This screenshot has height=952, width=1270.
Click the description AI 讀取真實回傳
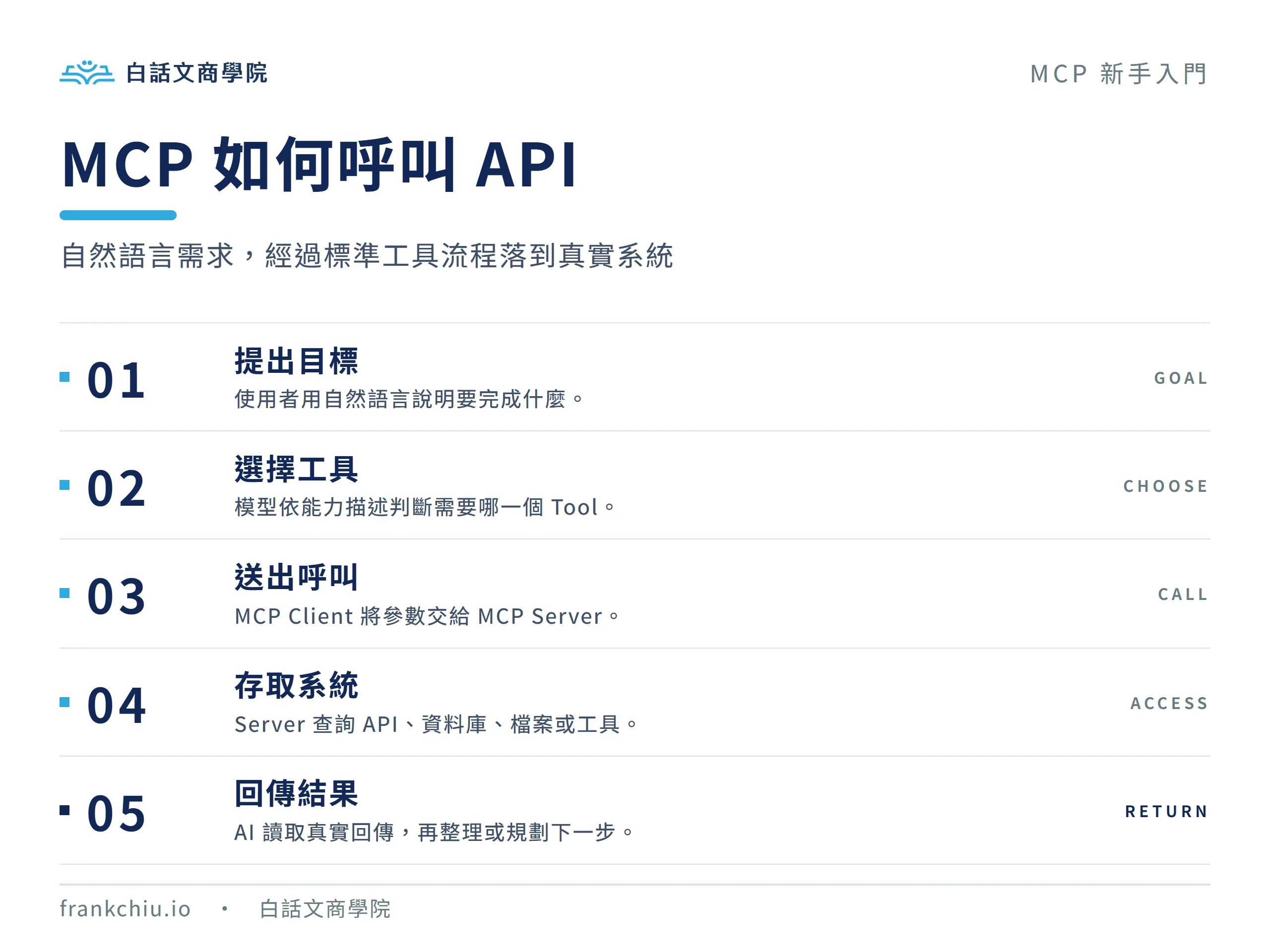434,832
